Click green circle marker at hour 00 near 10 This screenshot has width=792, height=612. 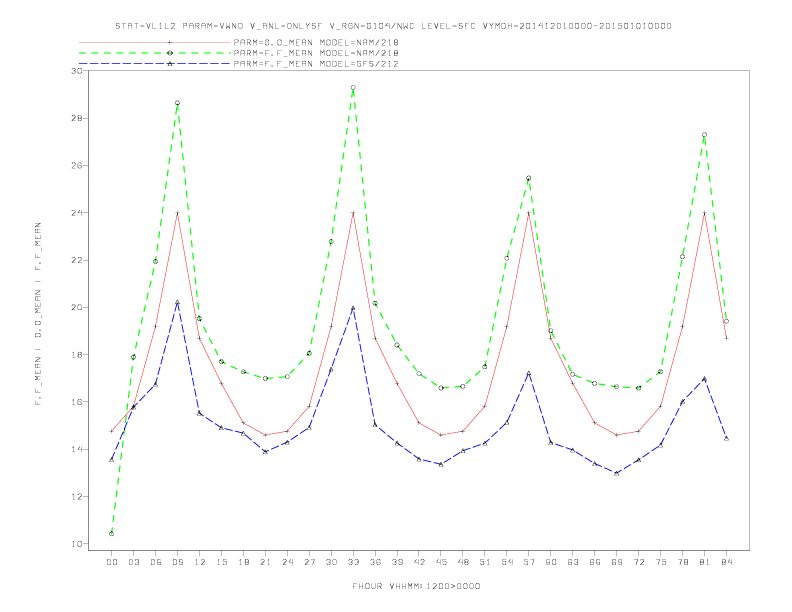click(112, 534)
